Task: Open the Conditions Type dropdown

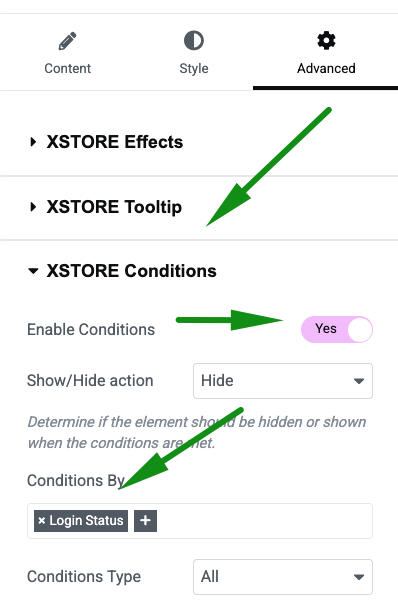Action: 283,577
